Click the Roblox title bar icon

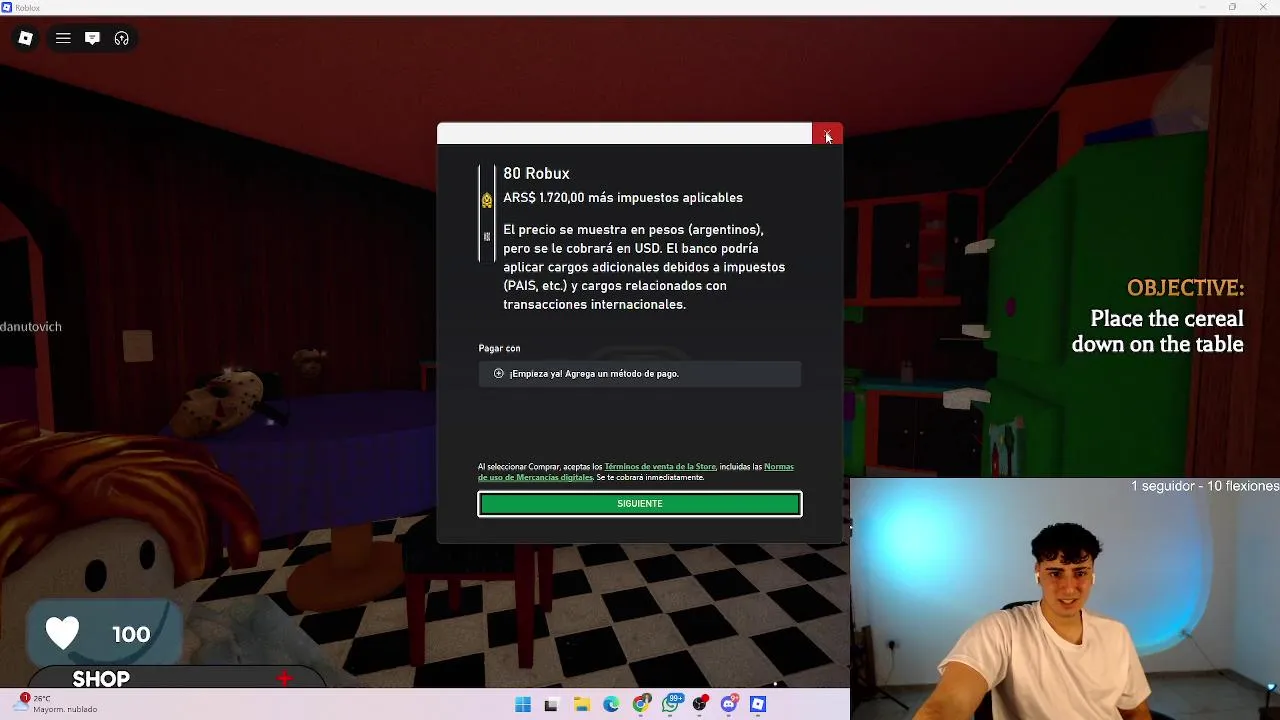[7, 7]
